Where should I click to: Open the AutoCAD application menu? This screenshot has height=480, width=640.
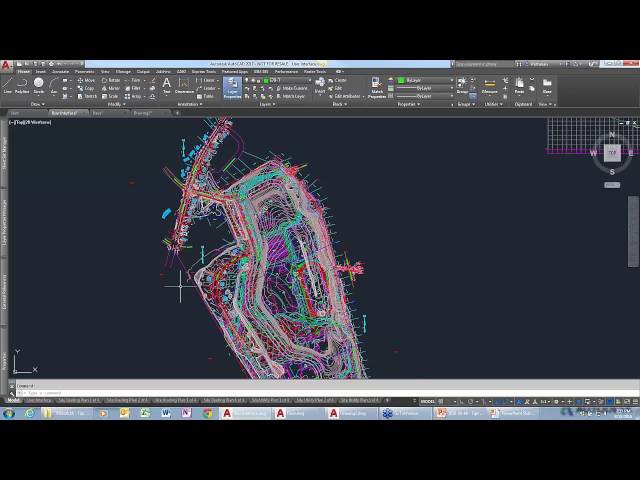[x=6, y=66]
